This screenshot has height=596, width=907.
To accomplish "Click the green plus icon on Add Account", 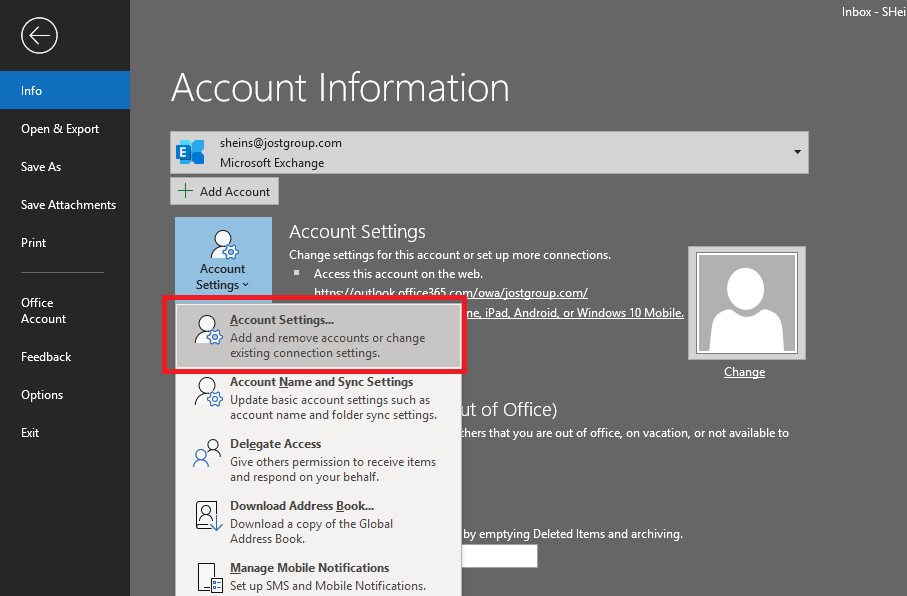I will (185, 191).
